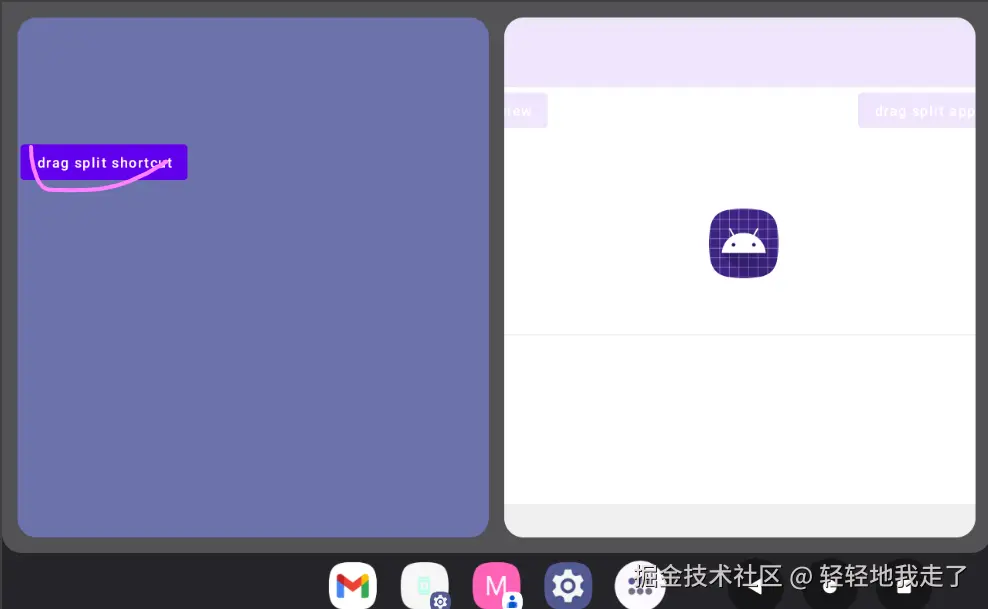The image size is (988, 609).
Task: Click the partially hidden 'new' button
Action: (x=526, y=111)
